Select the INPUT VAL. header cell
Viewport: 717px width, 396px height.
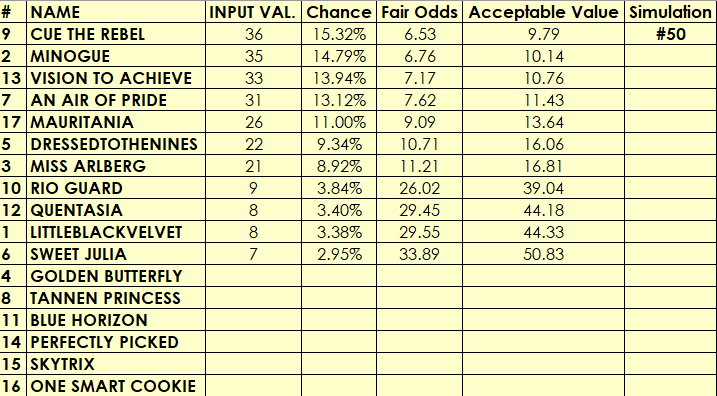[x=253, y=11]
